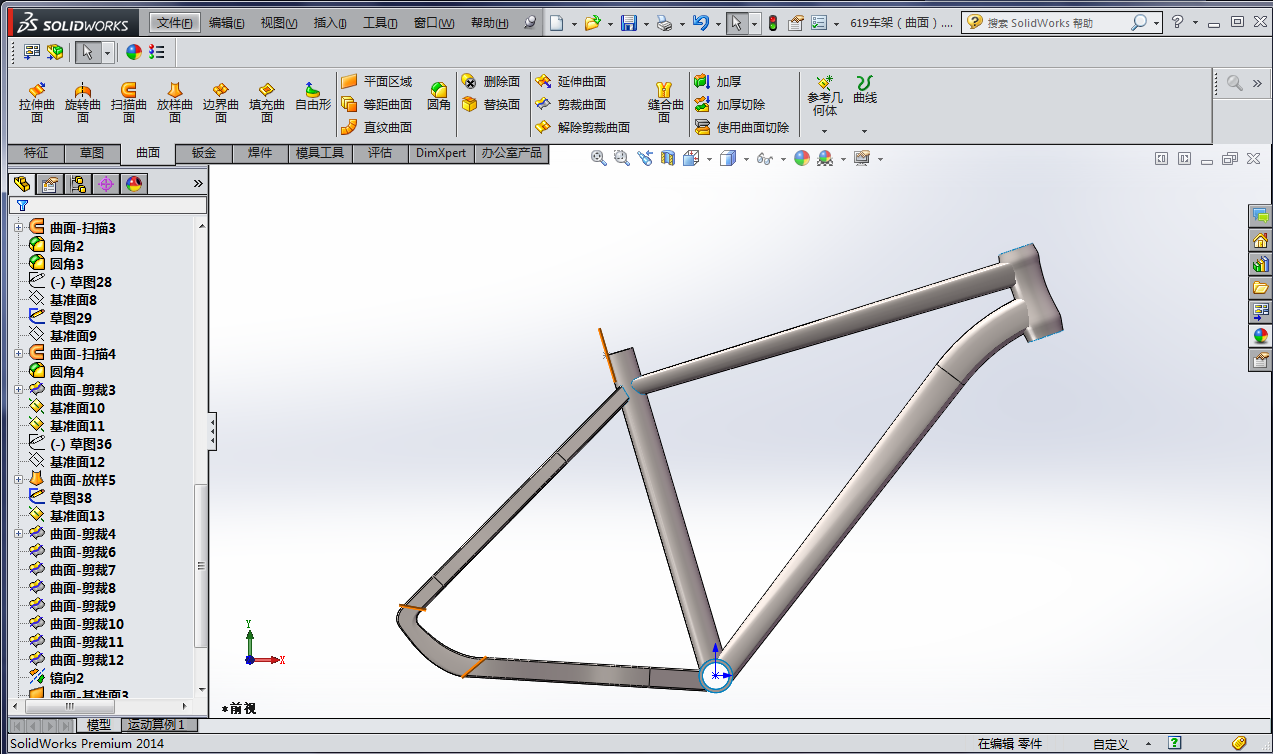The width and height of the screenshot is (1273, 754).
Task: Click the 删除面 delete face tool
Action: coord(491,81)
